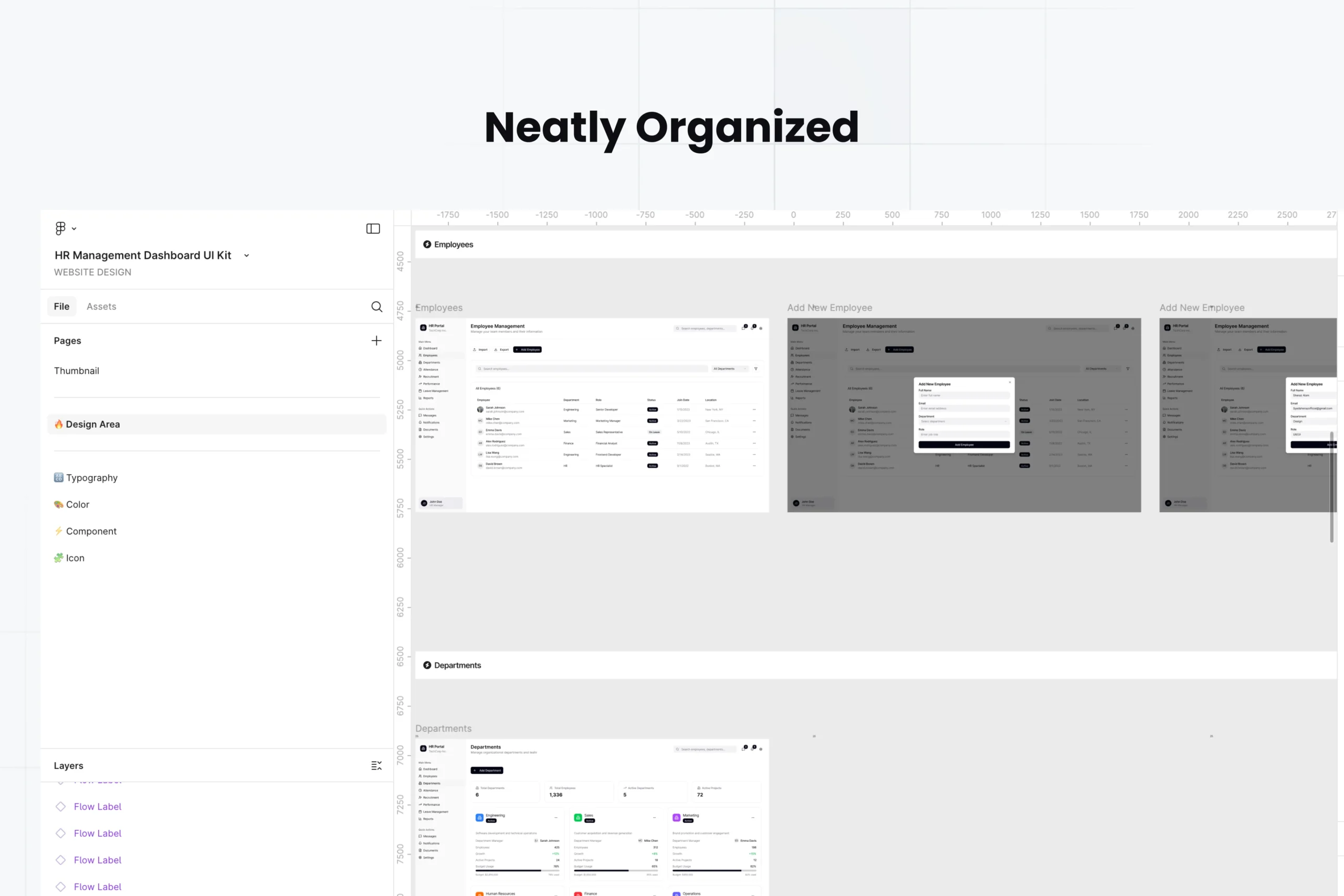Viewport: 1344px width, 896px height.
Task: Open the Component page
Action: (91, 531)
